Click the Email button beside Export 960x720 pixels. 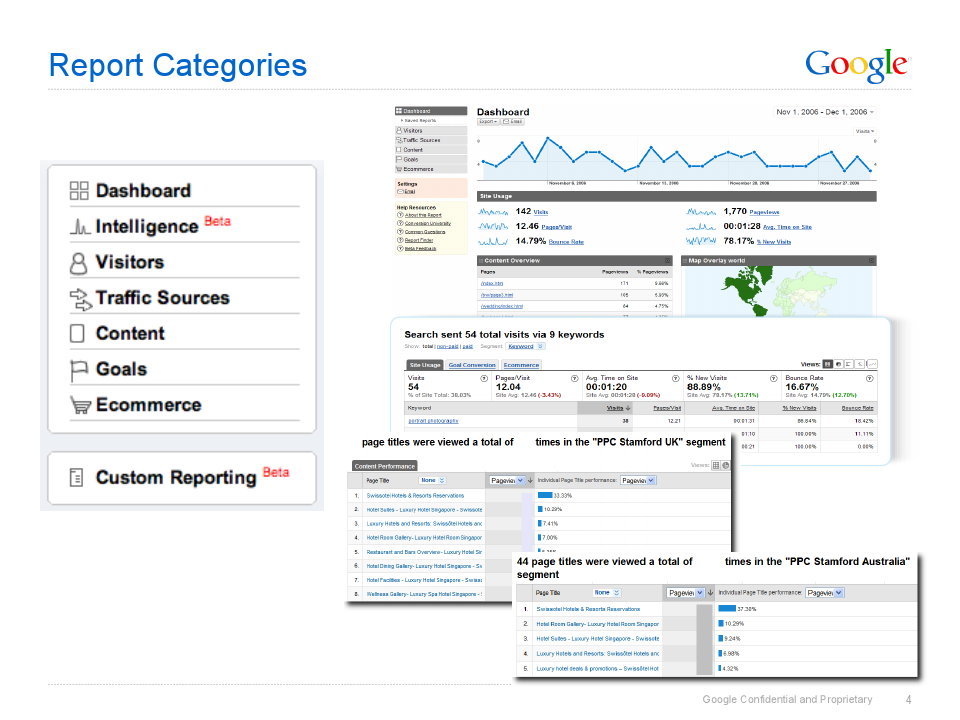513,122
